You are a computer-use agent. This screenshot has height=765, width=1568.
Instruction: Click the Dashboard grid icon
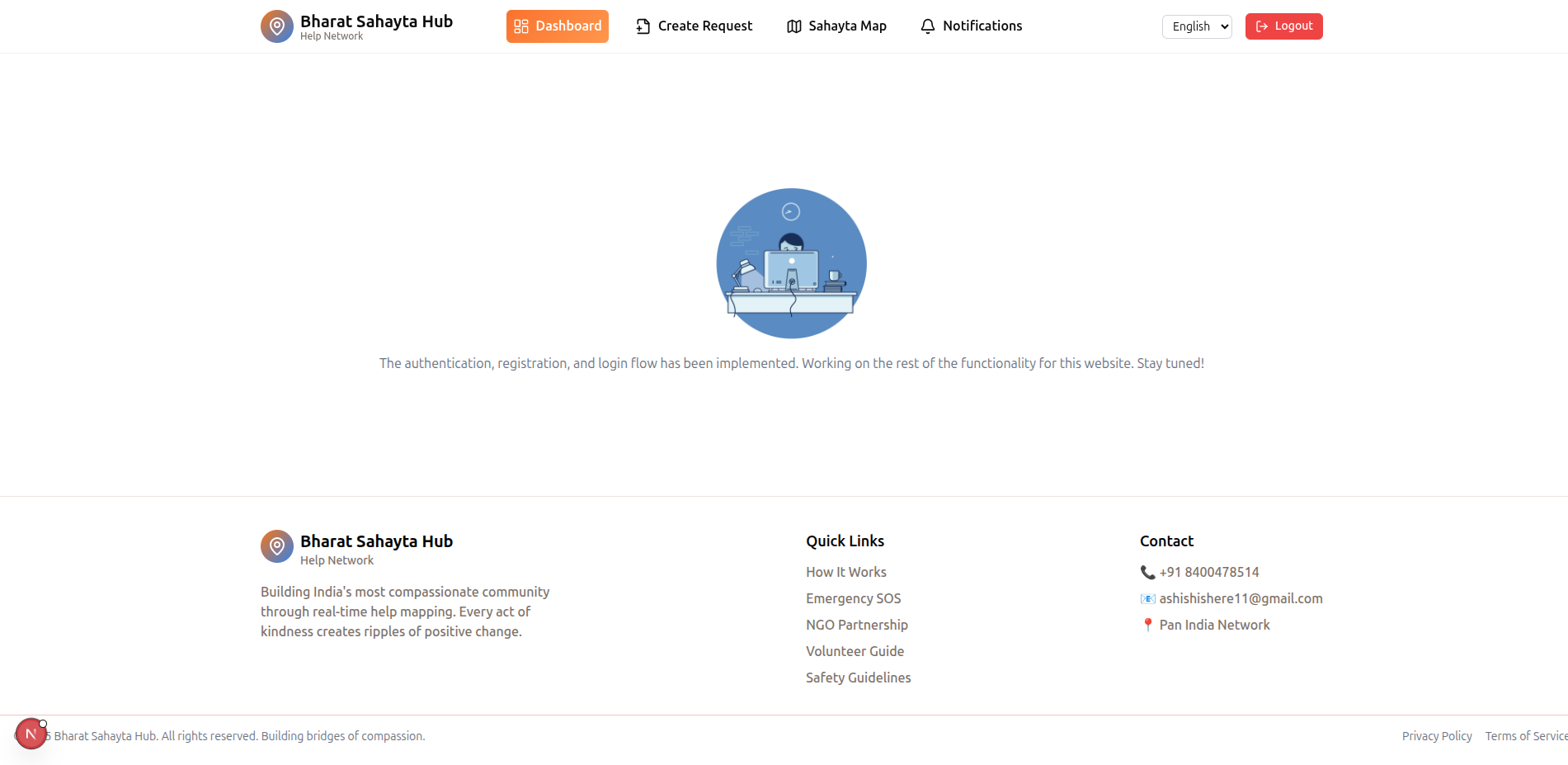pos(521,26)
